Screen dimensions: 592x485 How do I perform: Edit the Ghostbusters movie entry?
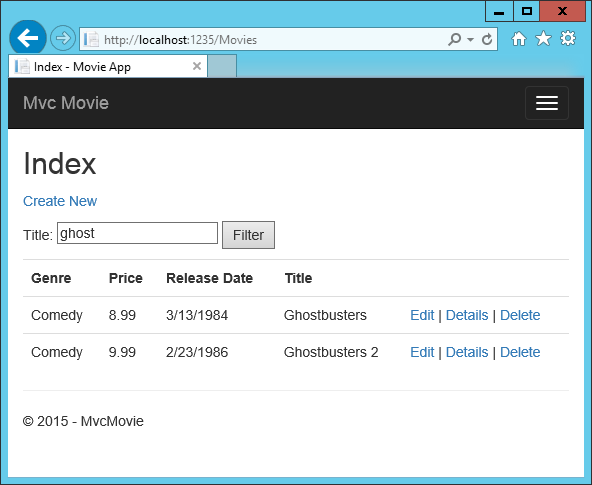pos(422,315)
